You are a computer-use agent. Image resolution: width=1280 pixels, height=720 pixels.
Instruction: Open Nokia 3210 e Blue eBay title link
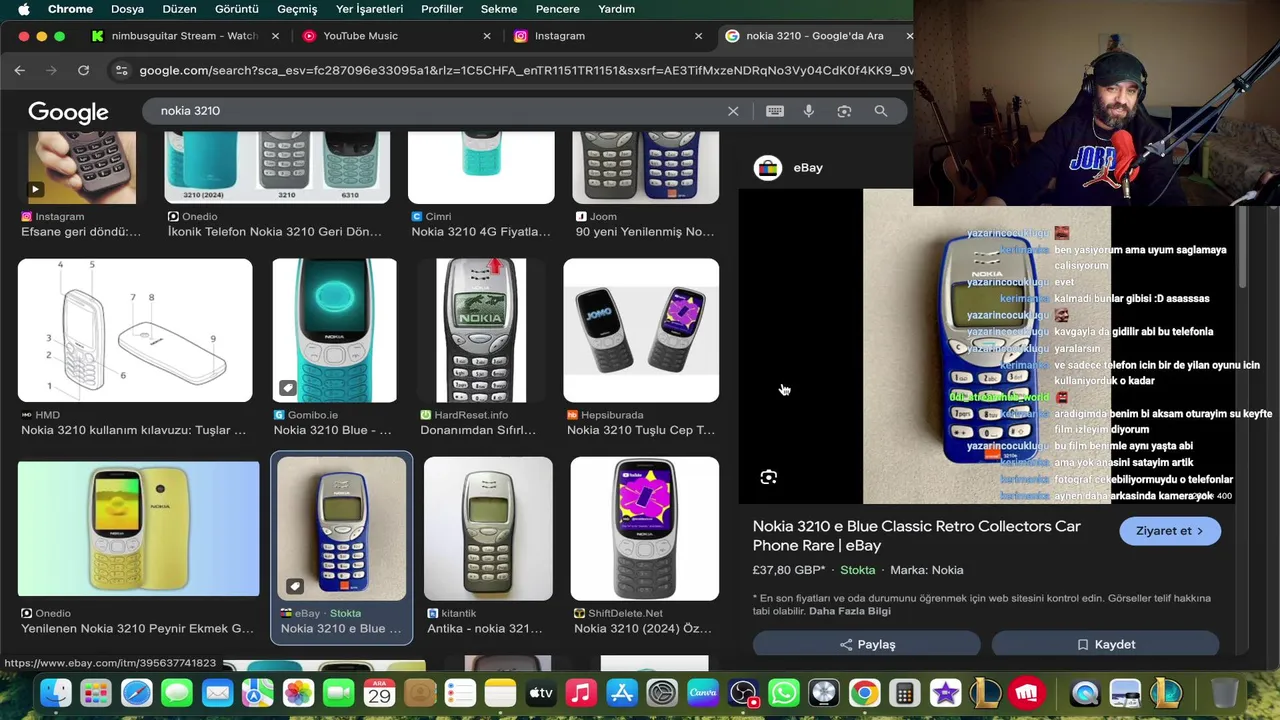click(917, 536)
